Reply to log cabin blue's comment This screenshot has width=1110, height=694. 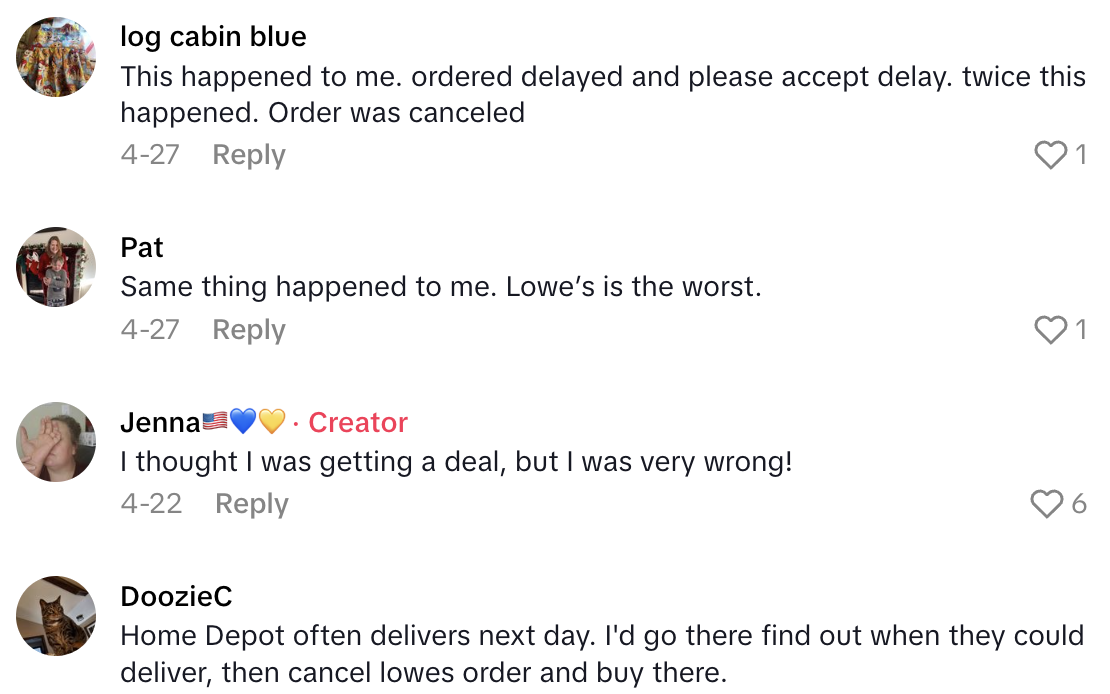click(x=249, y=155)
